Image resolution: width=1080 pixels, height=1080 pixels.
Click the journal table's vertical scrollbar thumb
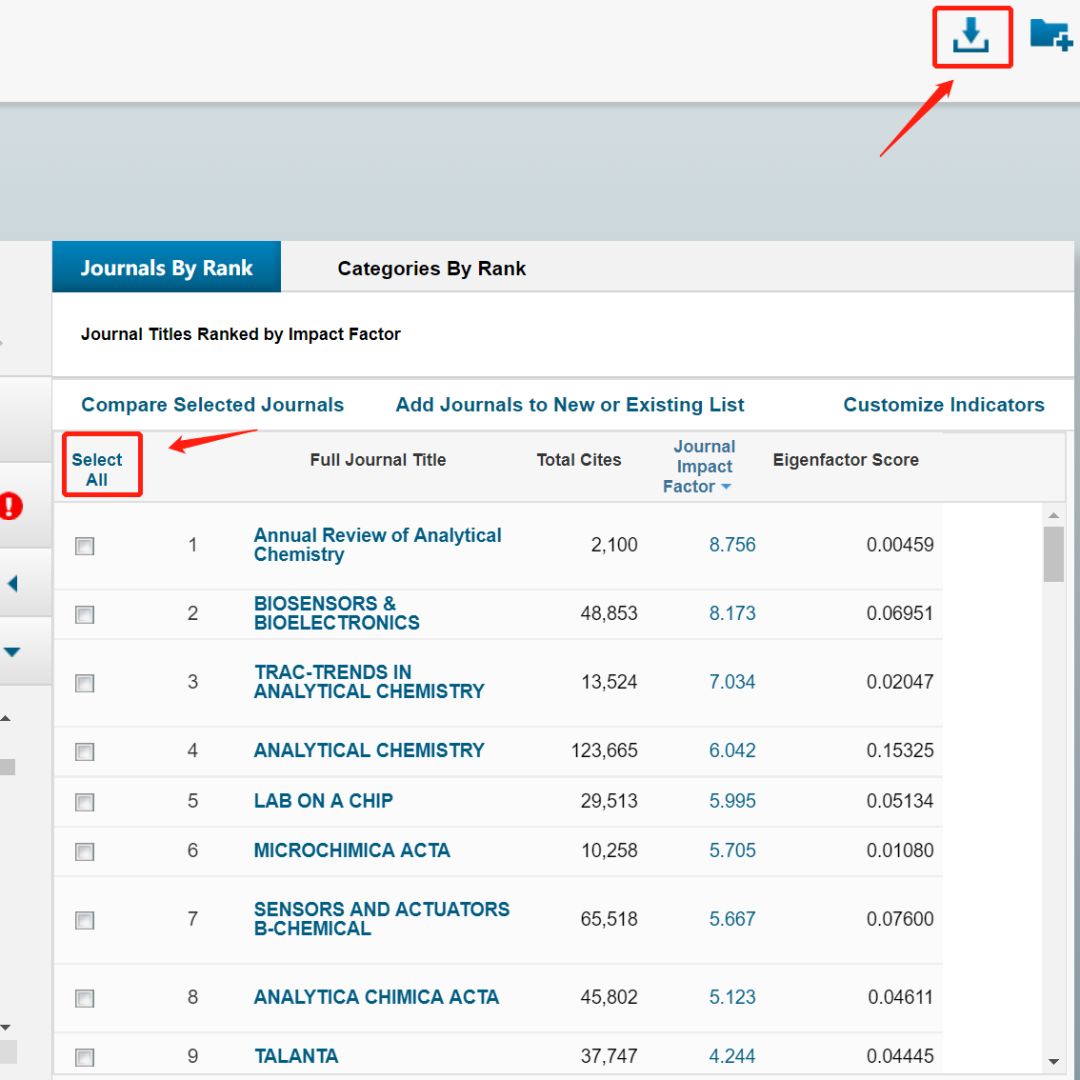click(1053, 554)
